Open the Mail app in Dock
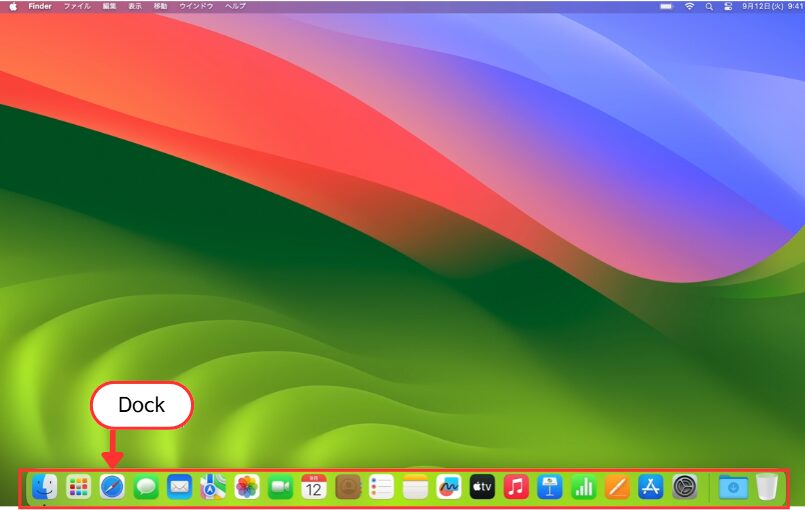Screen dimensions: 805x510 coord(179,487)
